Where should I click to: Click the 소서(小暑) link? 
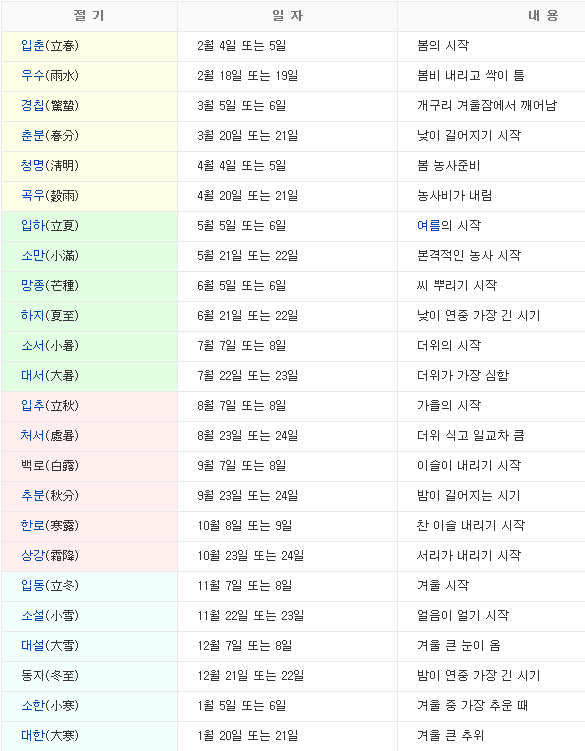33,346
